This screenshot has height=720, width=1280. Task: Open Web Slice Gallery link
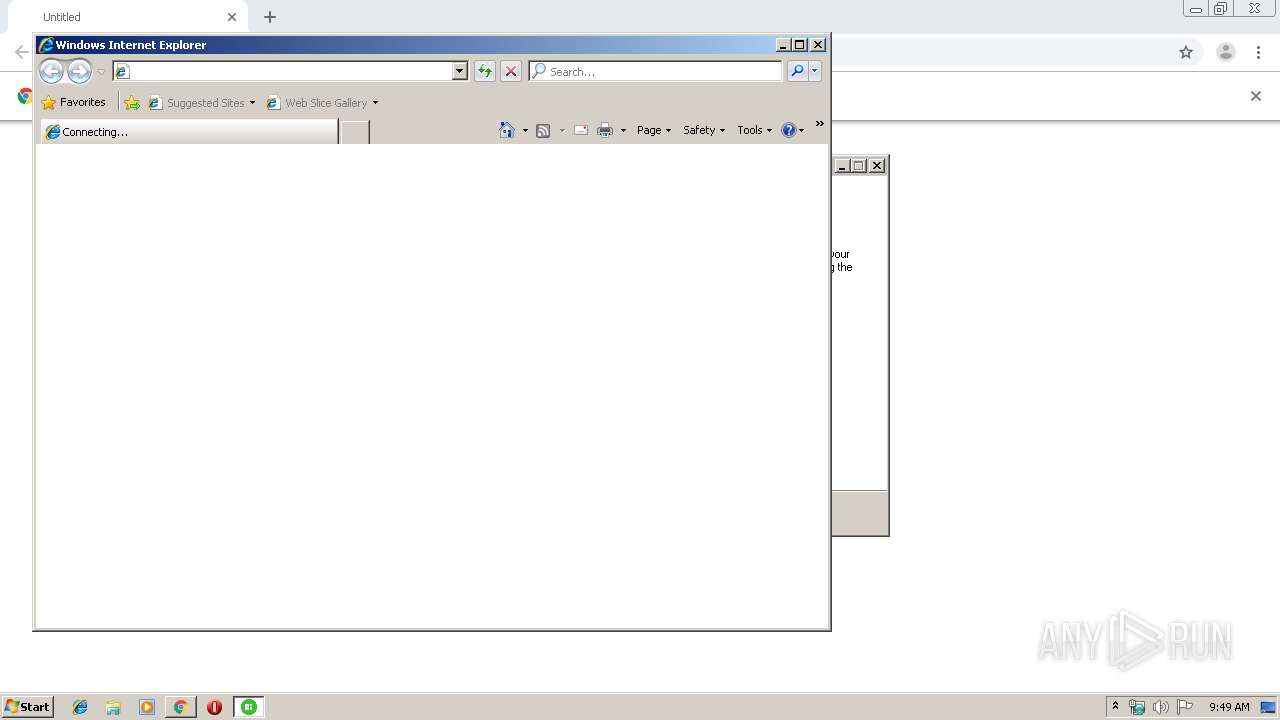[317, 102]
